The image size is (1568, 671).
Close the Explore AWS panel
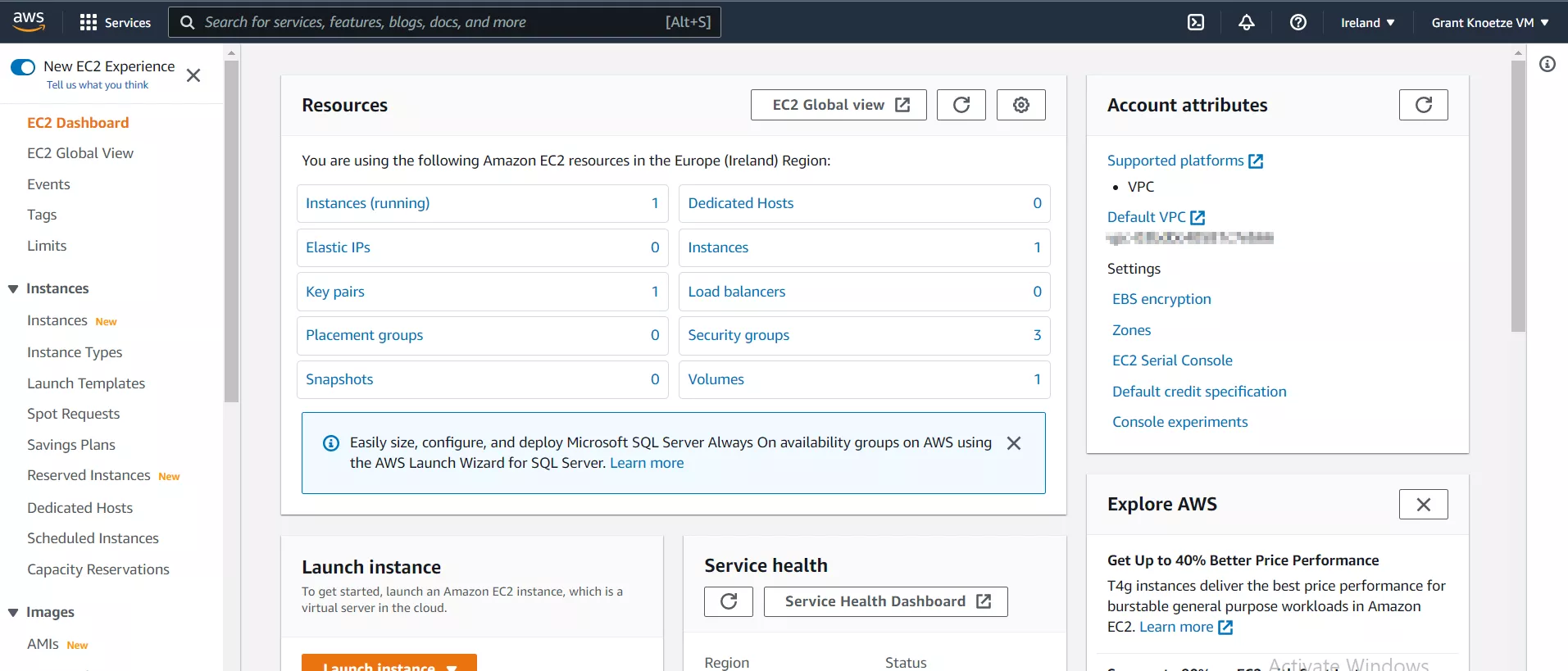(x=1424, y=505)
